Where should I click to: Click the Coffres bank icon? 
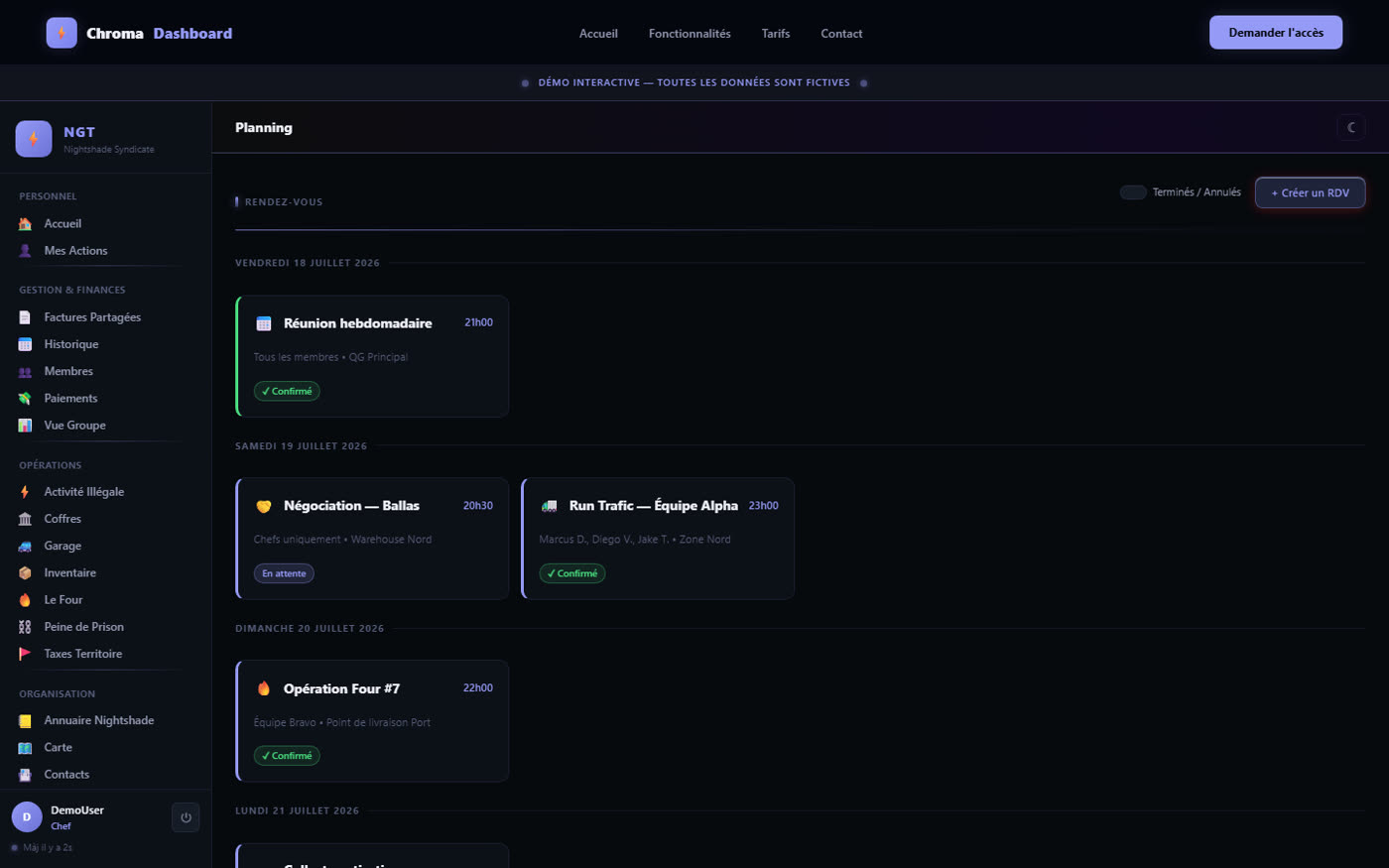[x=25, y=519]
